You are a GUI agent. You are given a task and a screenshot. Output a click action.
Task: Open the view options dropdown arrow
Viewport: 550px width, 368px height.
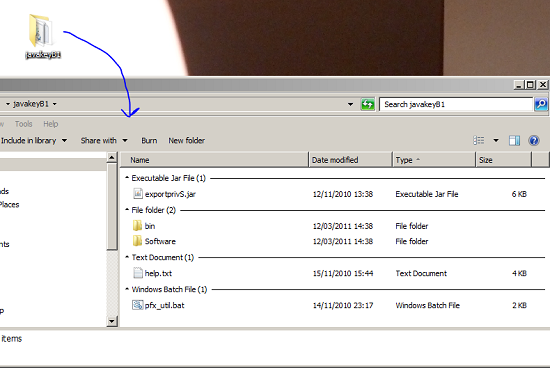tap(496, 141)
